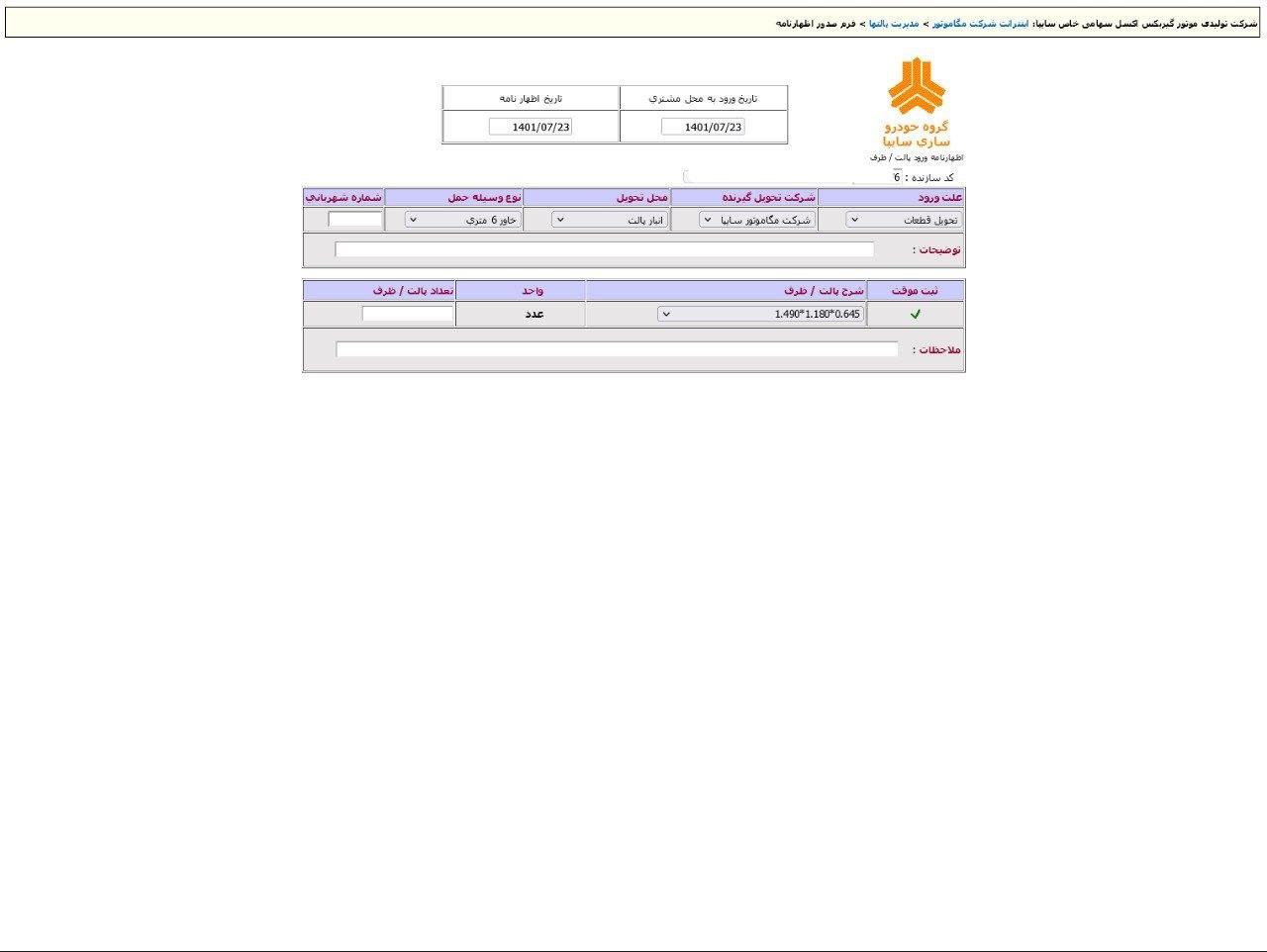Expand the محل تحویل dropdown (انبار پالت)
This screenshot has height=952, width=1267.
click(x=610, y=221)
